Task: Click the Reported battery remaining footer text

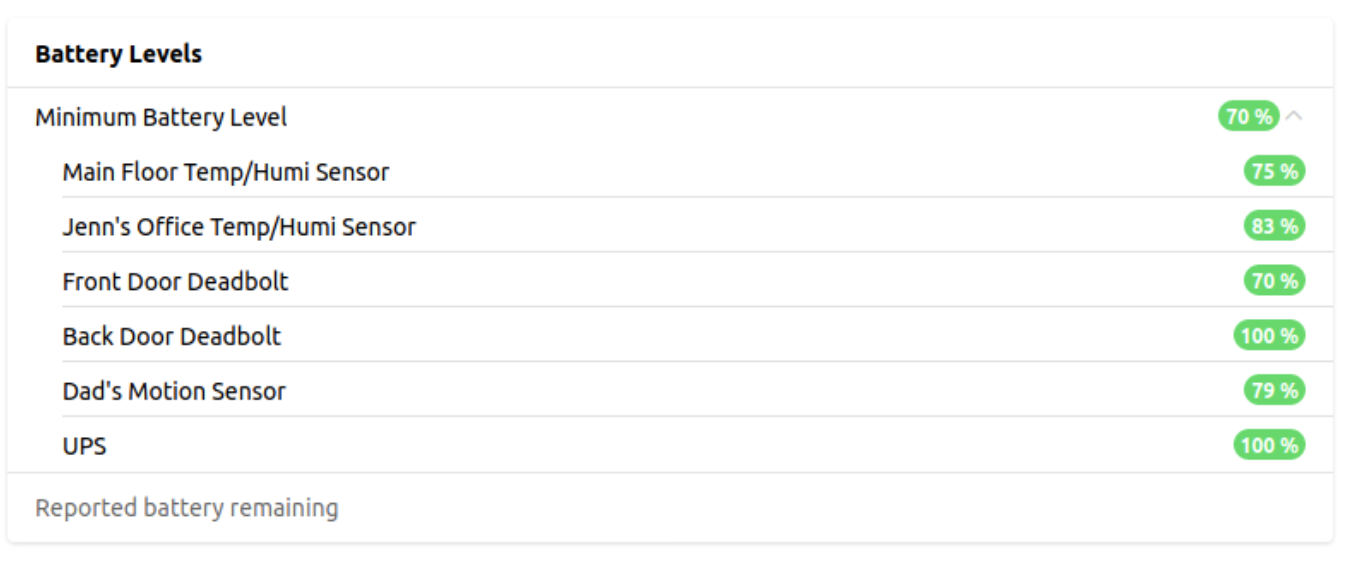Action: (187, 508)
